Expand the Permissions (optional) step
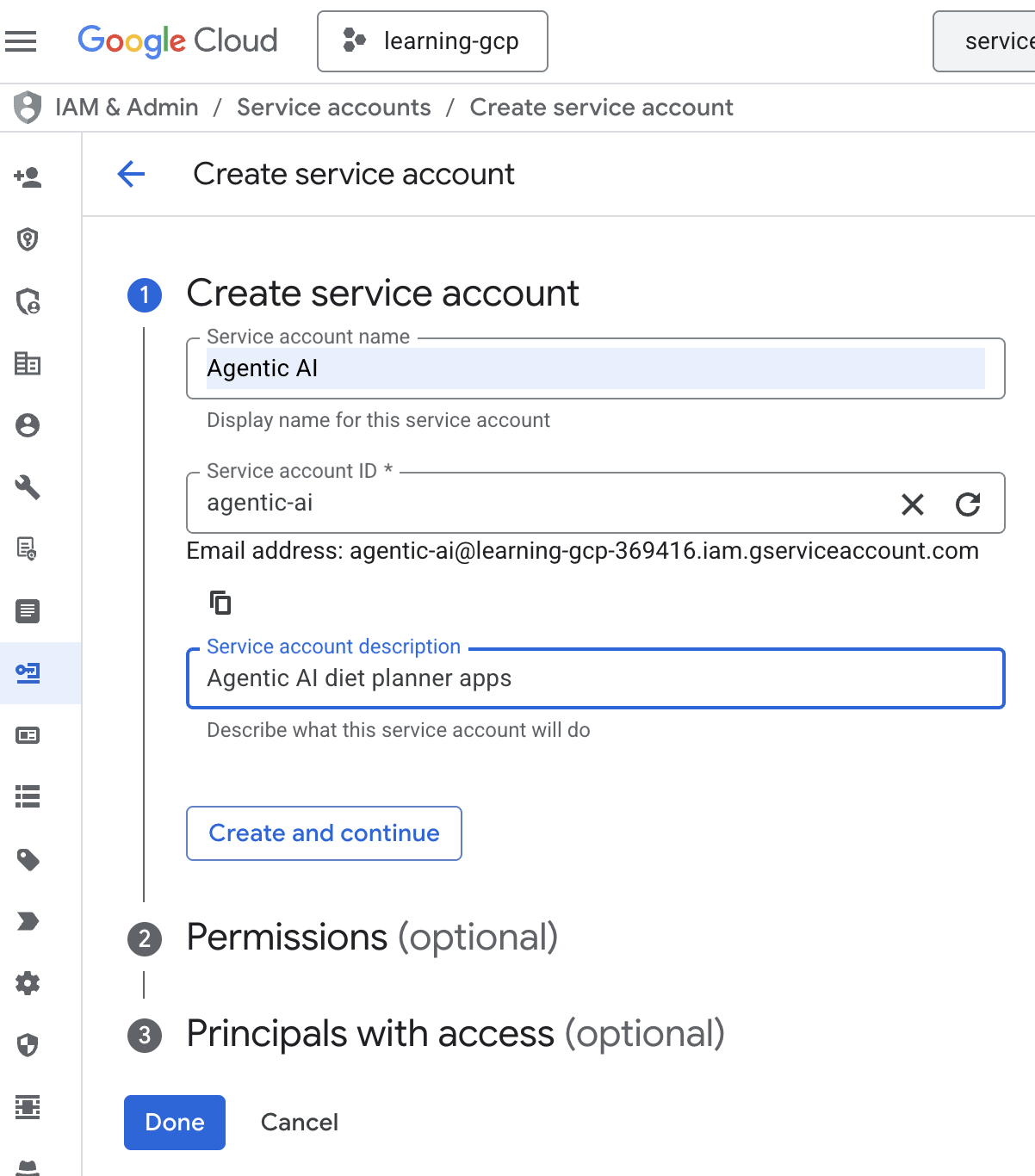The image size is (1035, 1176). (372, 938)
